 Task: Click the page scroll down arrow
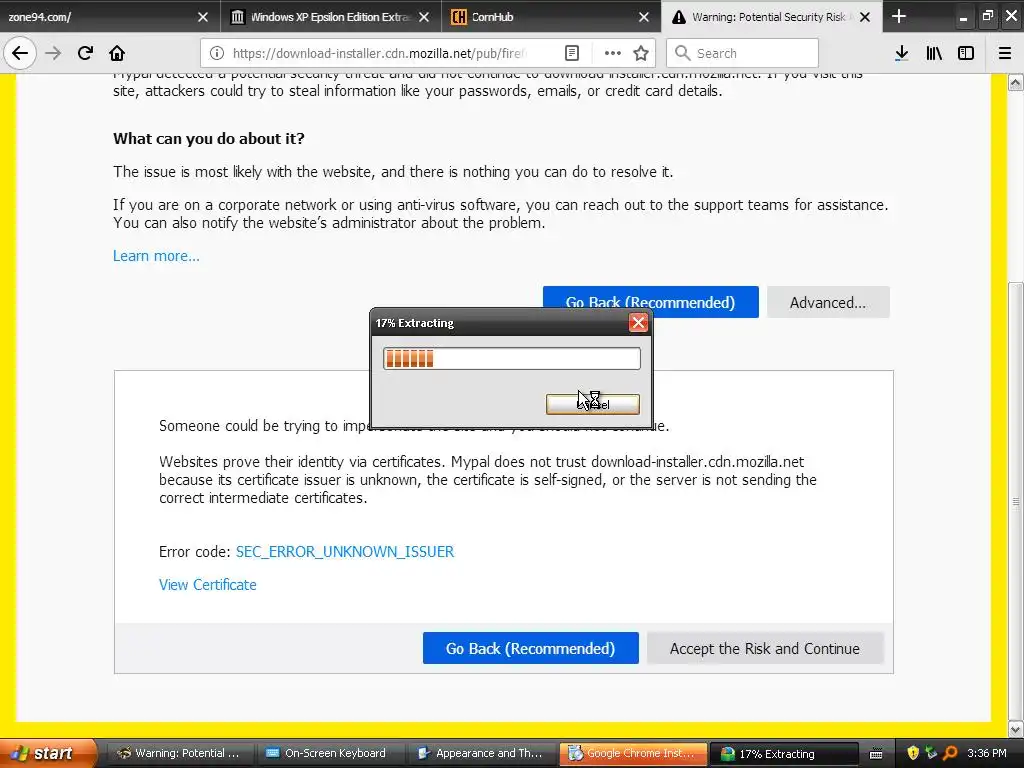(x=1016, y=729)
